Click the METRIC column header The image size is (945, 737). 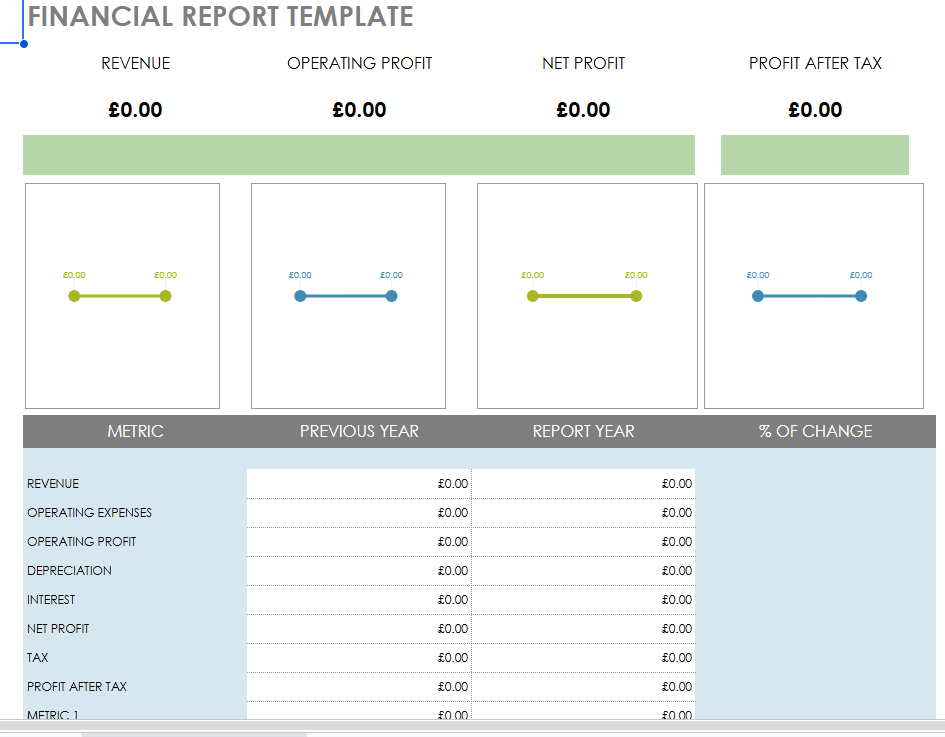[x=136, y=431]
